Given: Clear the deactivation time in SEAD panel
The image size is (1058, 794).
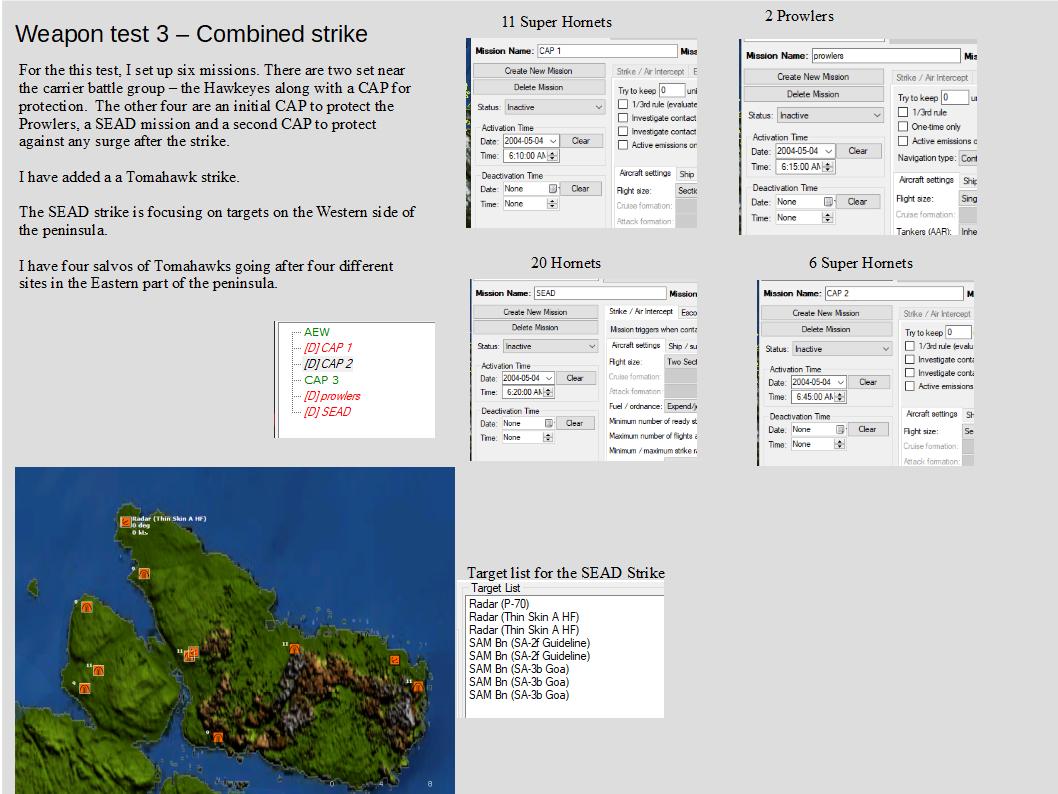Looking at the screenshot, I should pos(574,423).
